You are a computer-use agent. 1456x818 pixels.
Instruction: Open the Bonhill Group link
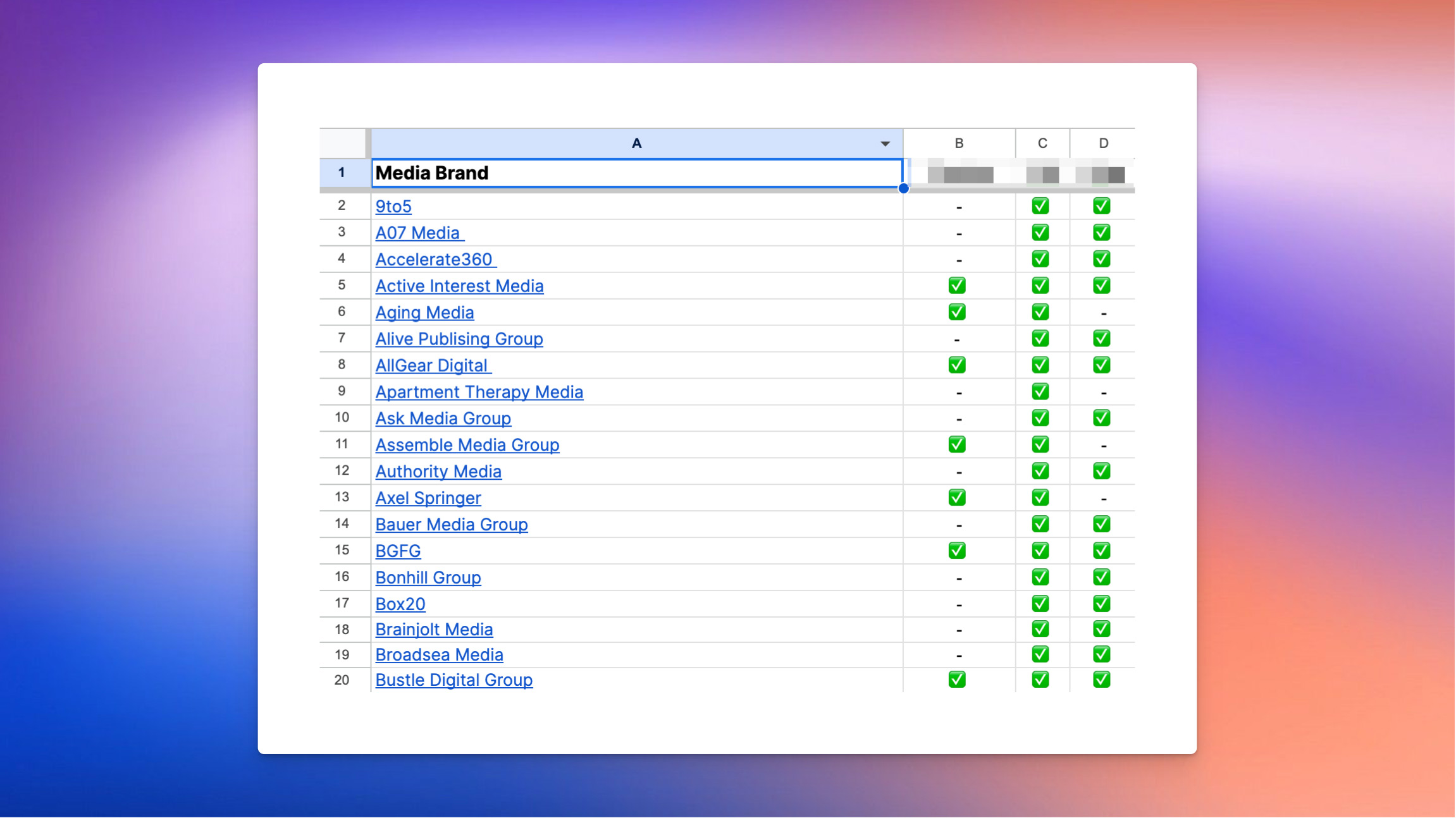tap(428, 578)
